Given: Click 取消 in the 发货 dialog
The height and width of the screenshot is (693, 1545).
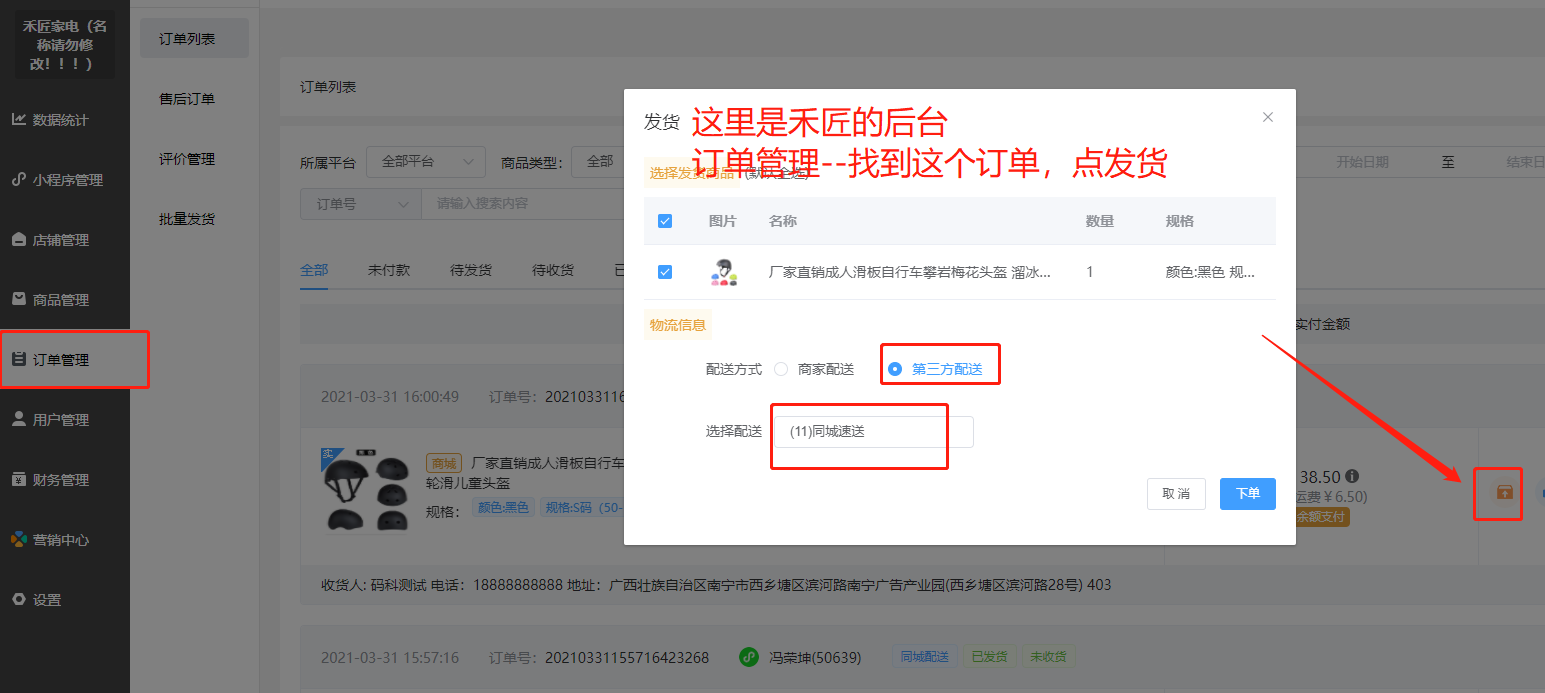Looking at the screenshot, I should pos(1177,494).
